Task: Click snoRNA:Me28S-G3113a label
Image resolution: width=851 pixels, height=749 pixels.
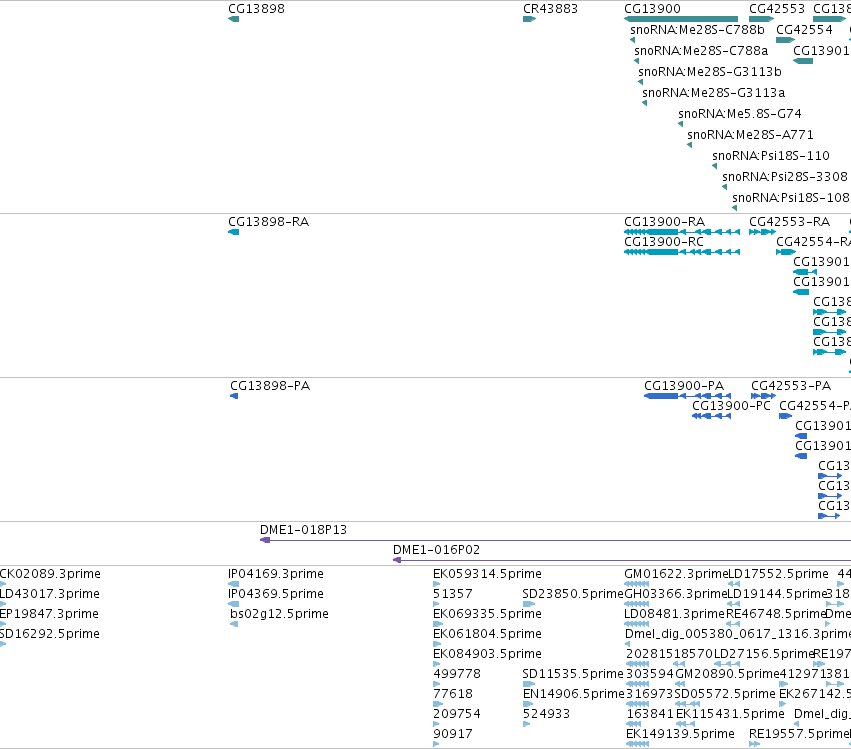Action: pyautogui.click(x=713, y=93)
